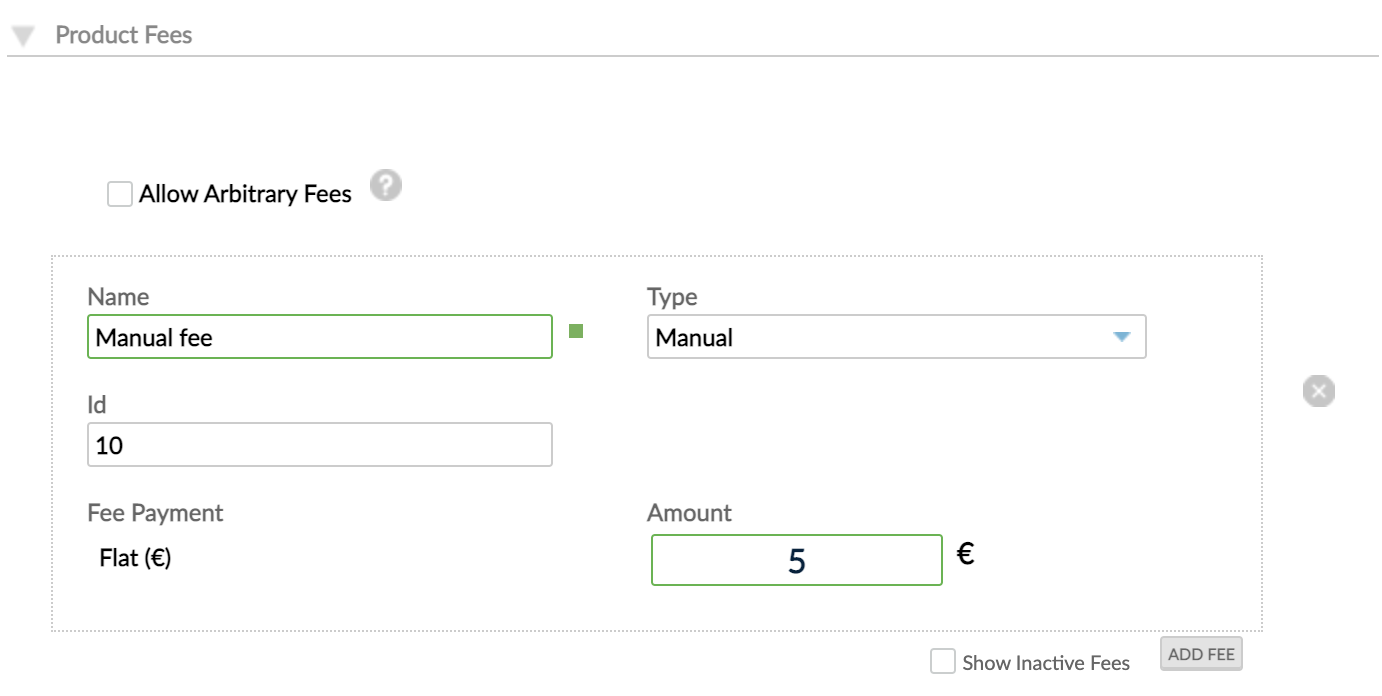Open the Allow Arbitrary Fees help tooltip
Screen dimensions: 1382x696
point(385,185)
